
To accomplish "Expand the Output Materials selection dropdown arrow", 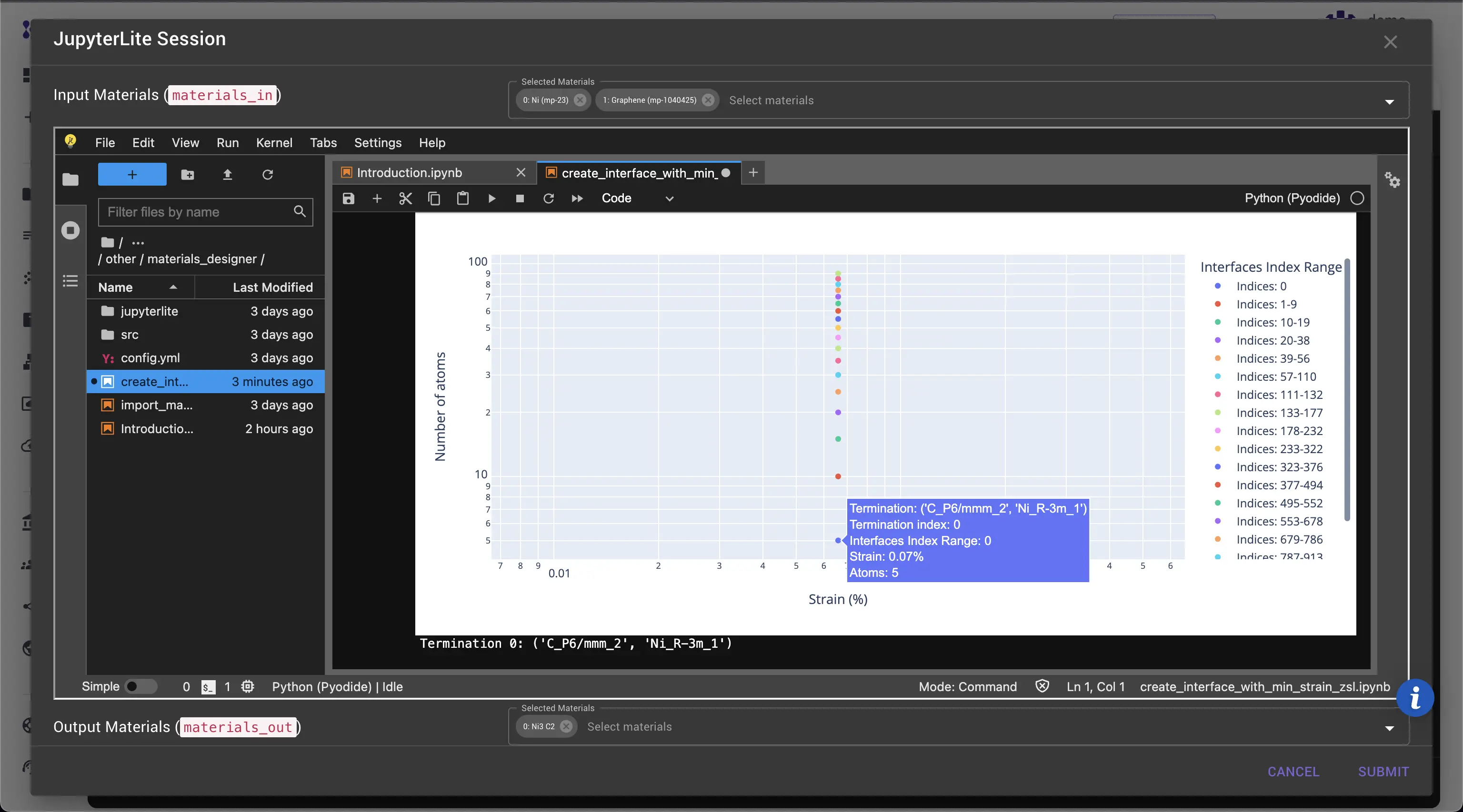I will pos(1389,729).
